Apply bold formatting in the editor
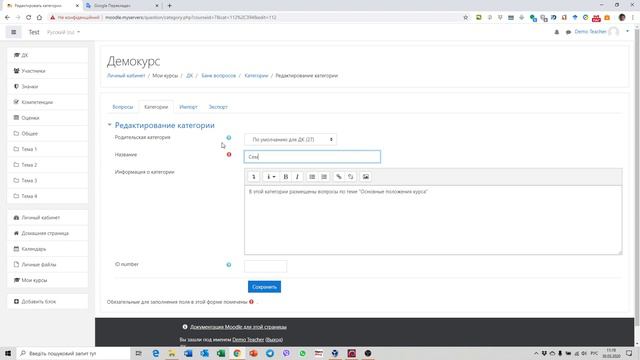 click(x=286, y=177)
